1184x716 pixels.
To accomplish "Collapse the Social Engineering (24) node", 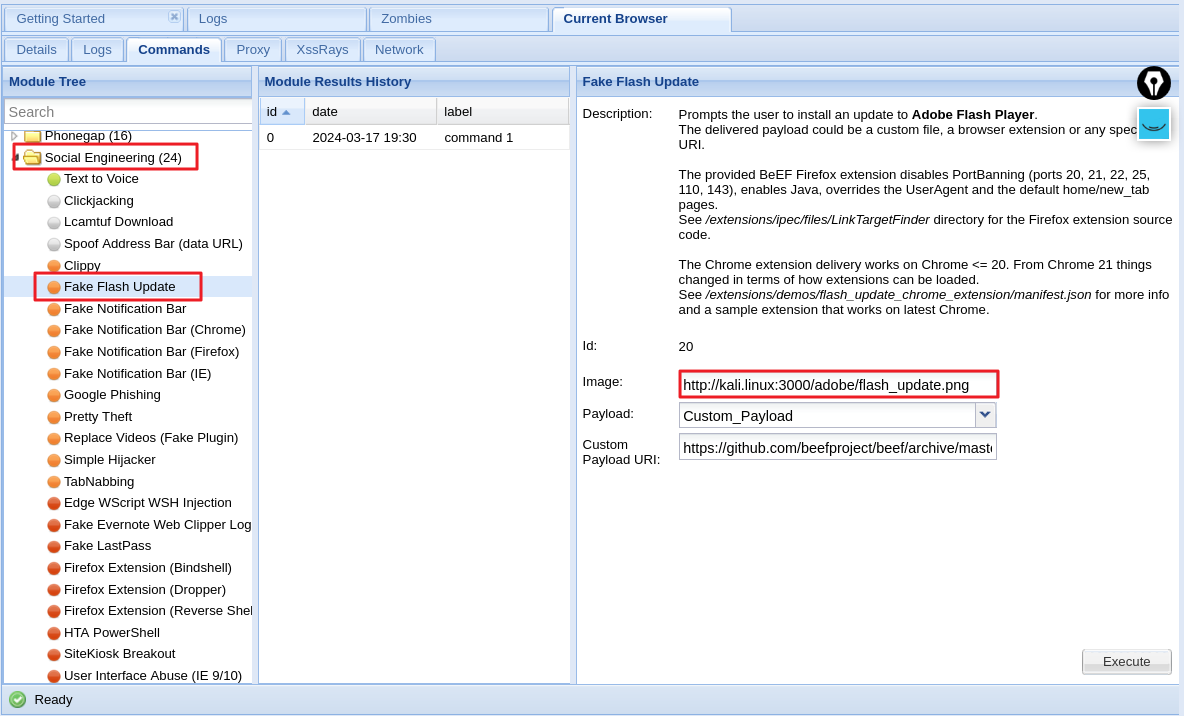I will click(15, 158).
